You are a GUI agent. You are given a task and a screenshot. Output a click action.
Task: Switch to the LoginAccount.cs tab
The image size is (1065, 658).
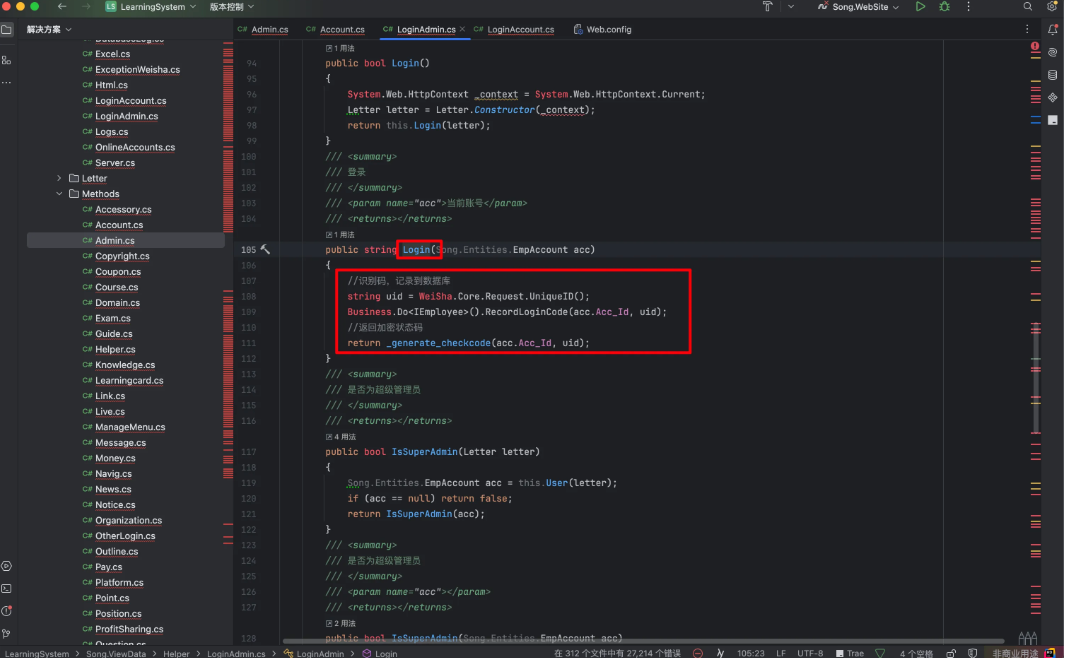click(520, 30)
